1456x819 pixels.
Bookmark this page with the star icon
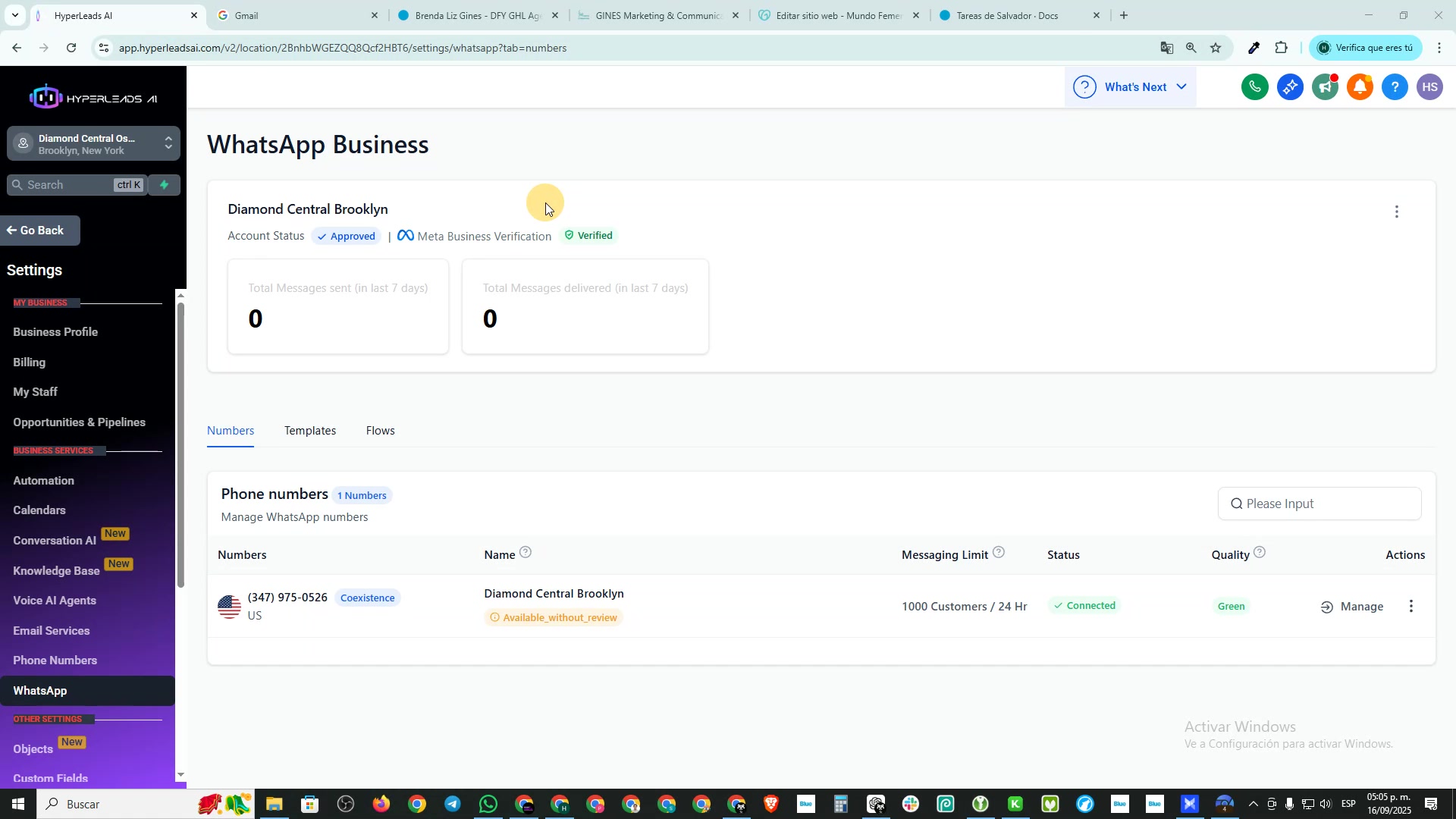point(1216,48)
